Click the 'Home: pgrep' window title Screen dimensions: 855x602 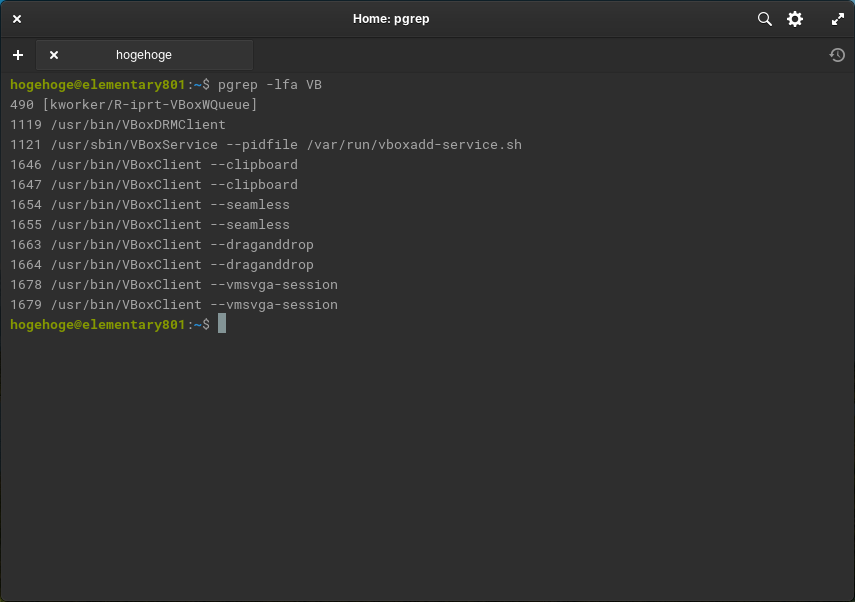(x=391, y=19)
